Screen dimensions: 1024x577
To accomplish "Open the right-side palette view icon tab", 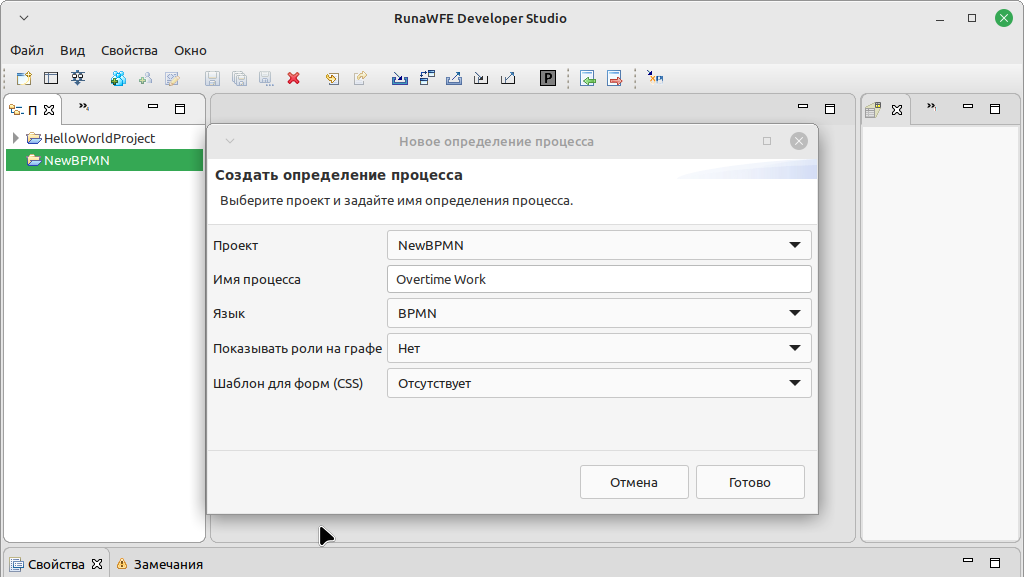I will click(873, 110).
